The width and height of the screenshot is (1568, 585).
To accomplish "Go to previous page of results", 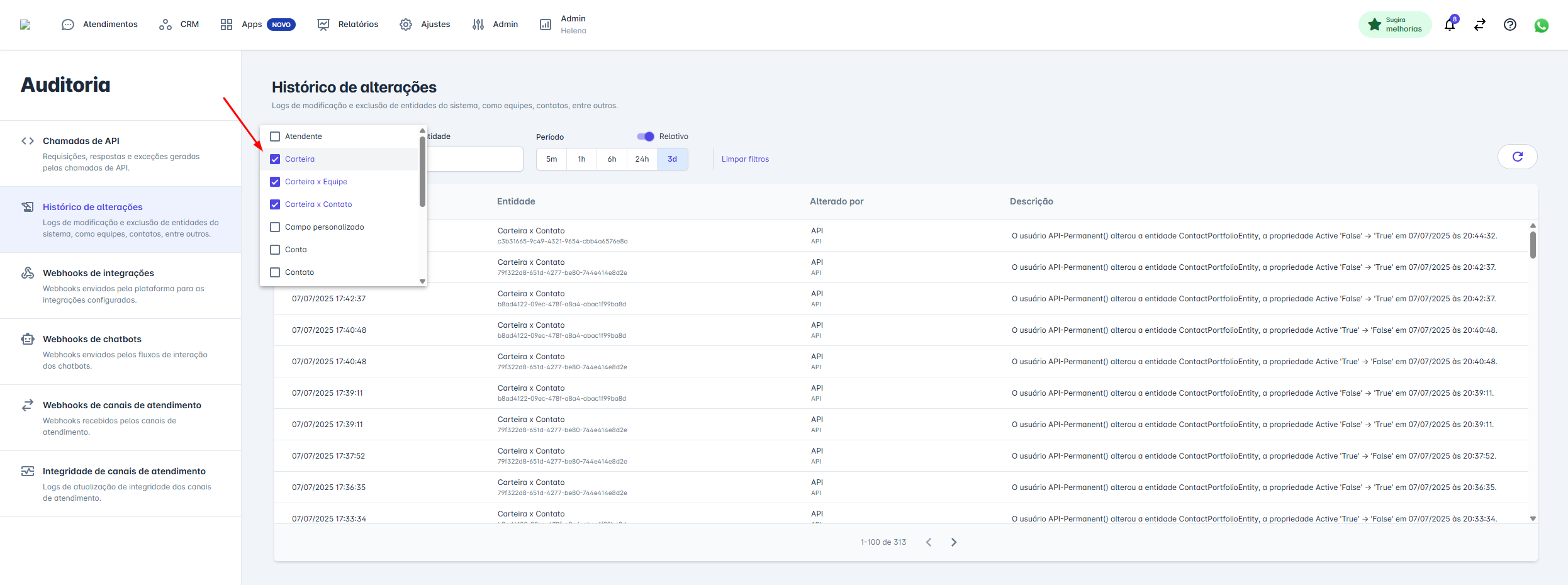I will click(x=929, y=542).
